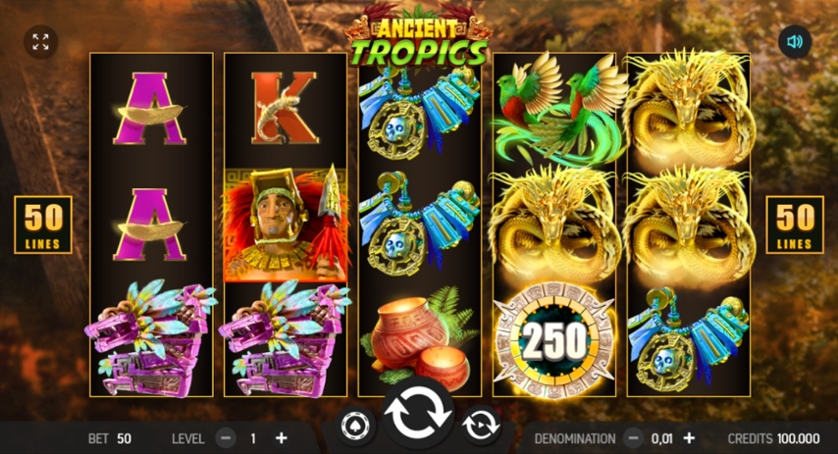Toggle fullscreen mode

(x=41, y=42)
